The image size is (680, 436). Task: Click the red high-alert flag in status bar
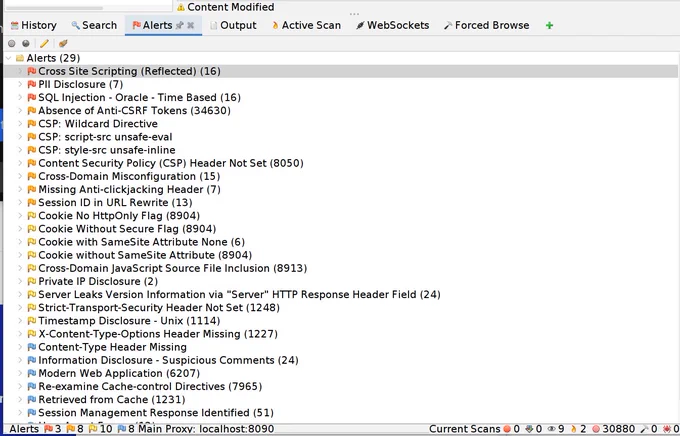pyautogui.click(x=49, y=429)
